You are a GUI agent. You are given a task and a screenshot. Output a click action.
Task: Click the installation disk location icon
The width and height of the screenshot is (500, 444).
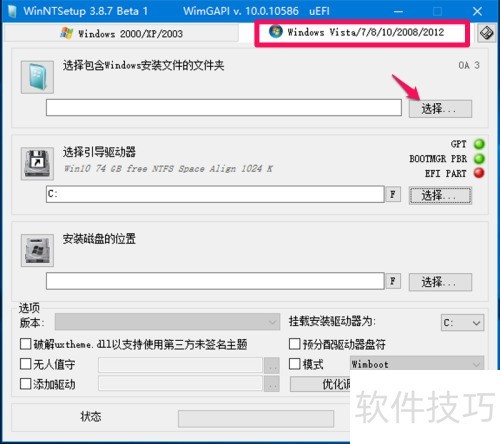pos(37,250)
